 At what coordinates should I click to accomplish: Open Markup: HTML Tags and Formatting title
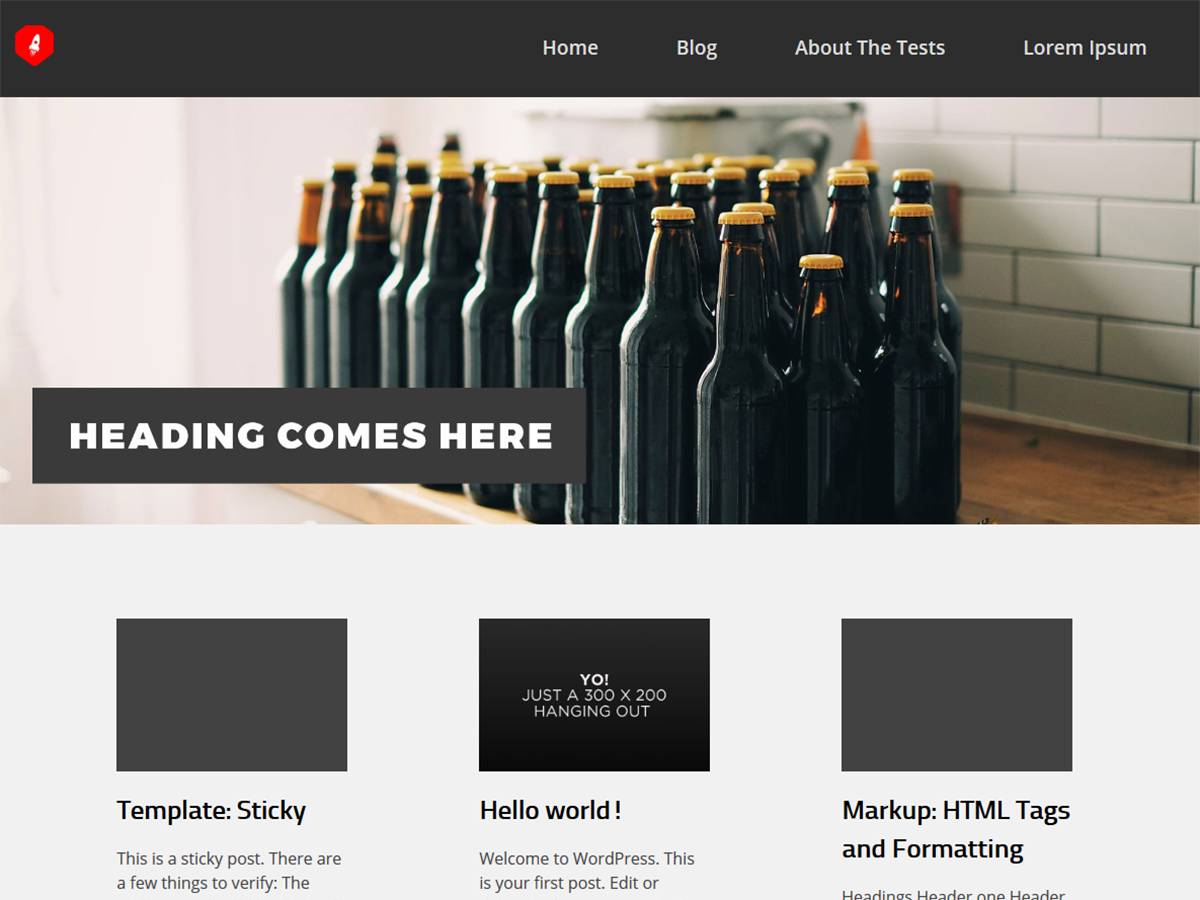click(x=955, y=829)
